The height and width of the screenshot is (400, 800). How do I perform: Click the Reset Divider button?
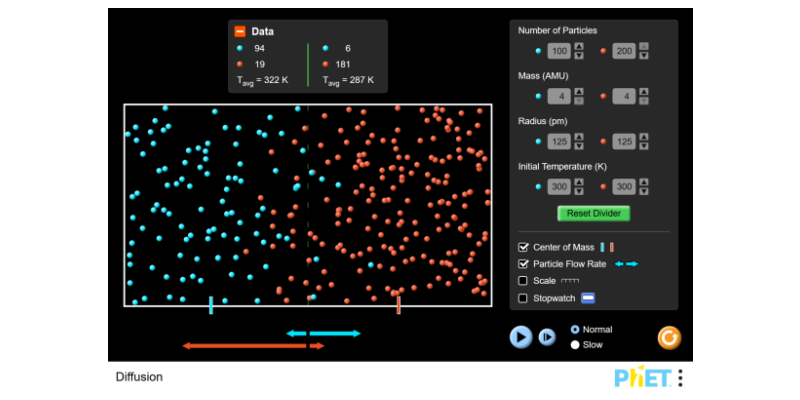tap(594, 213)
